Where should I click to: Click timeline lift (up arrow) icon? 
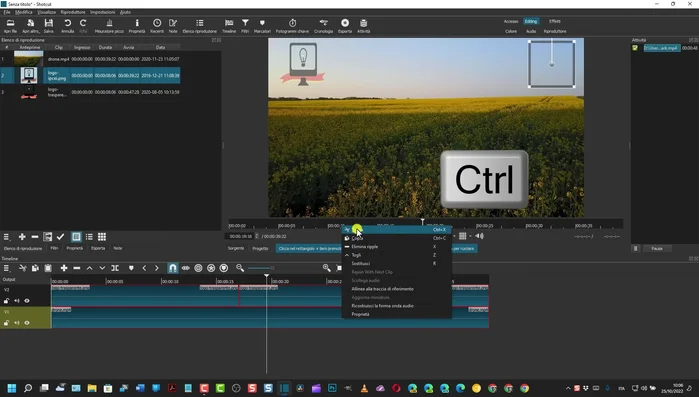pyautogui.click(x=89, y=268)
